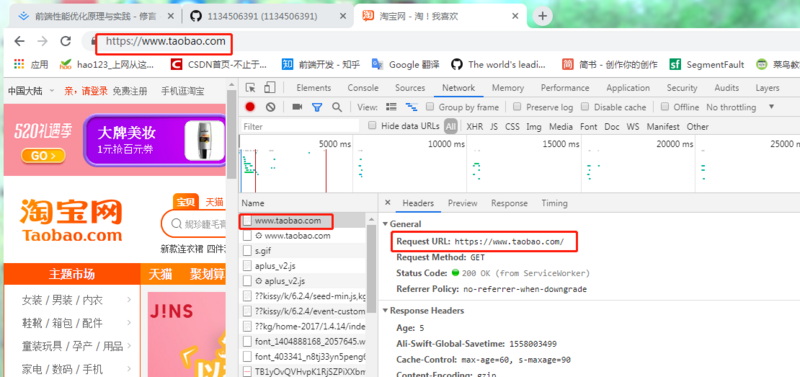The image size is (800, 377).
Task: Open the SegmentFault bookmark
Action: pos(707,64)
